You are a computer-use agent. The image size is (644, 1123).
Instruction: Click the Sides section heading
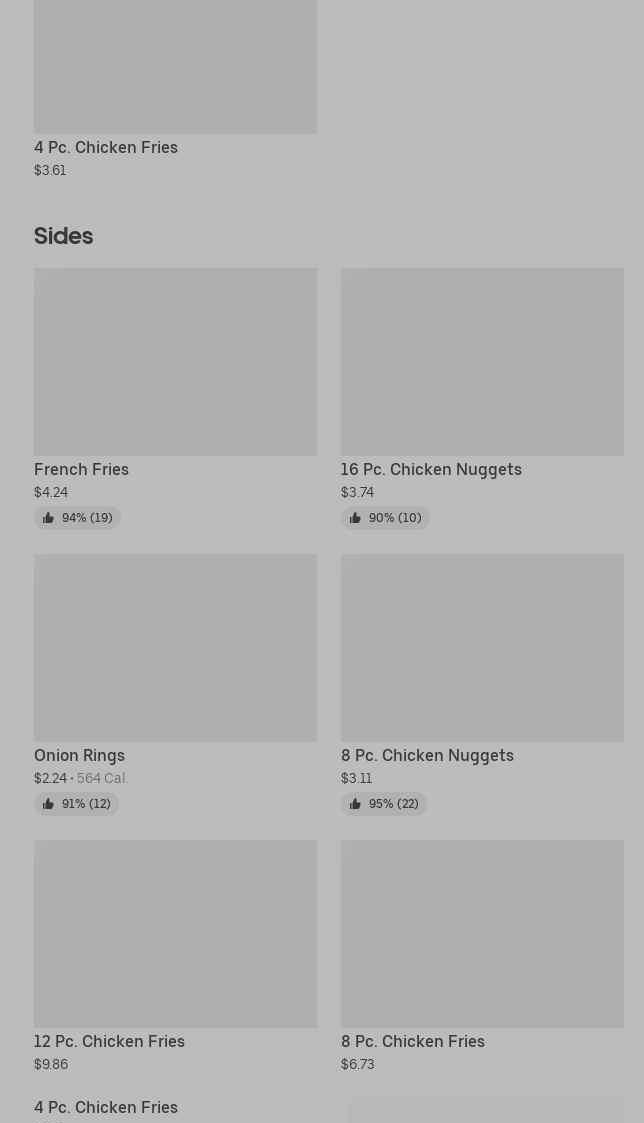[63, 236]
